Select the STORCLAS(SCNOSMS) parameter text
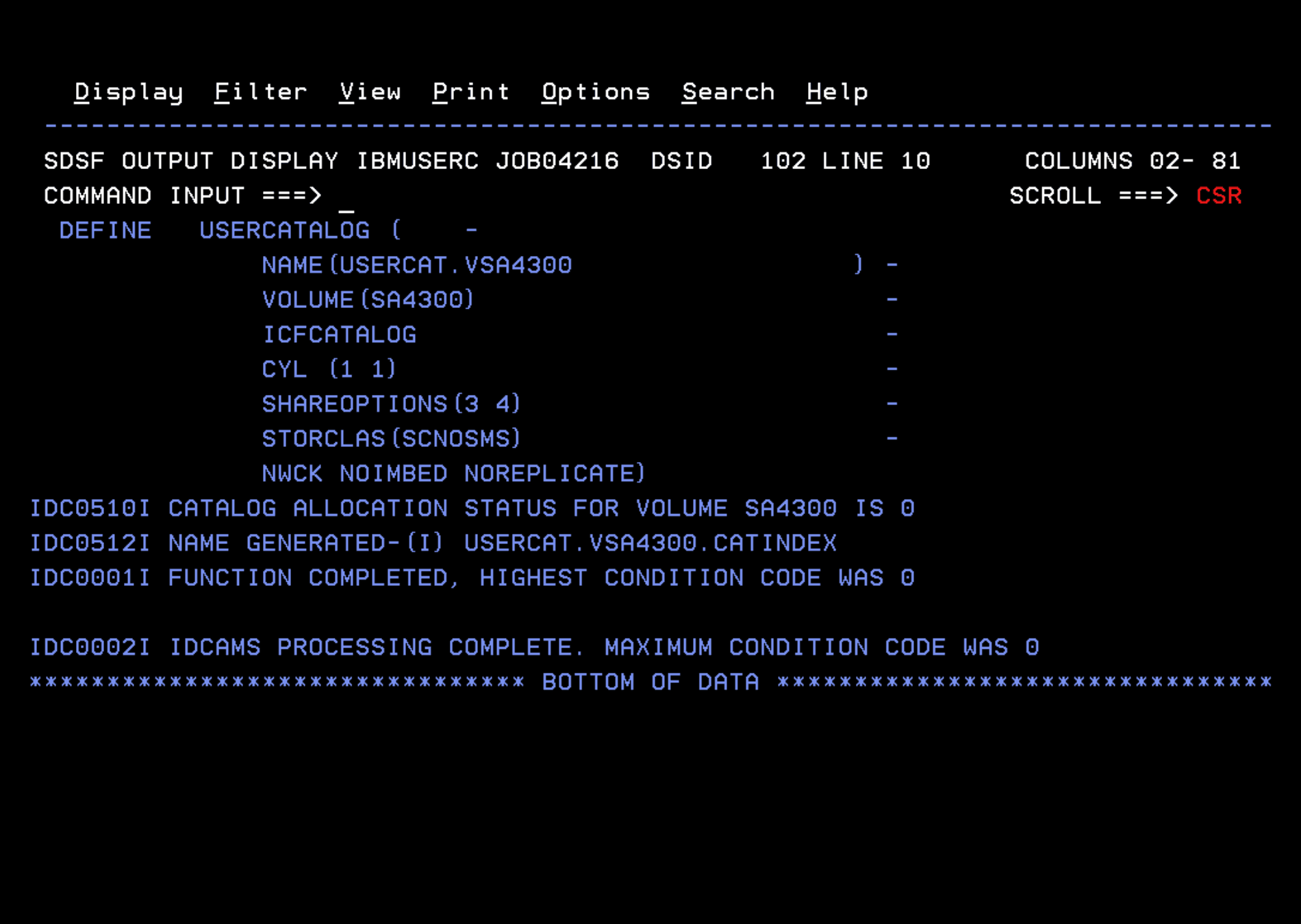 coord(391,439)
